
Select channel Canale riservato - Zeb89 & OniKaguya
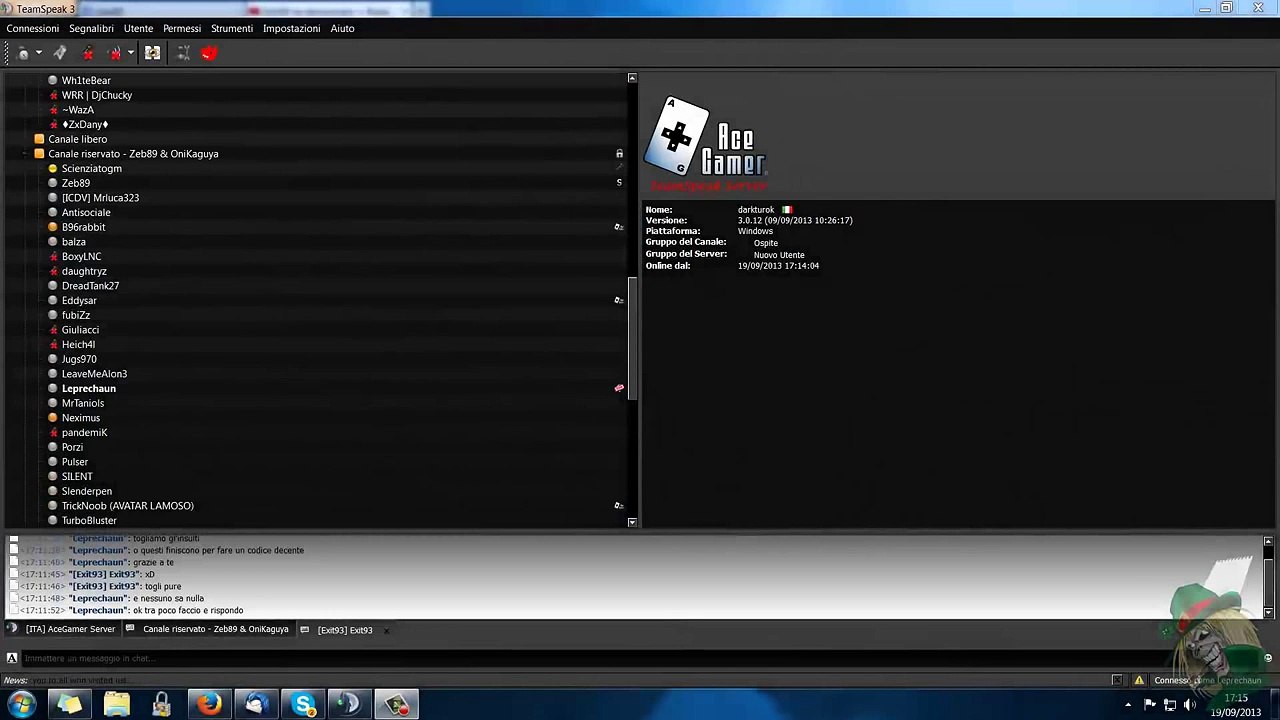(133, 154)
